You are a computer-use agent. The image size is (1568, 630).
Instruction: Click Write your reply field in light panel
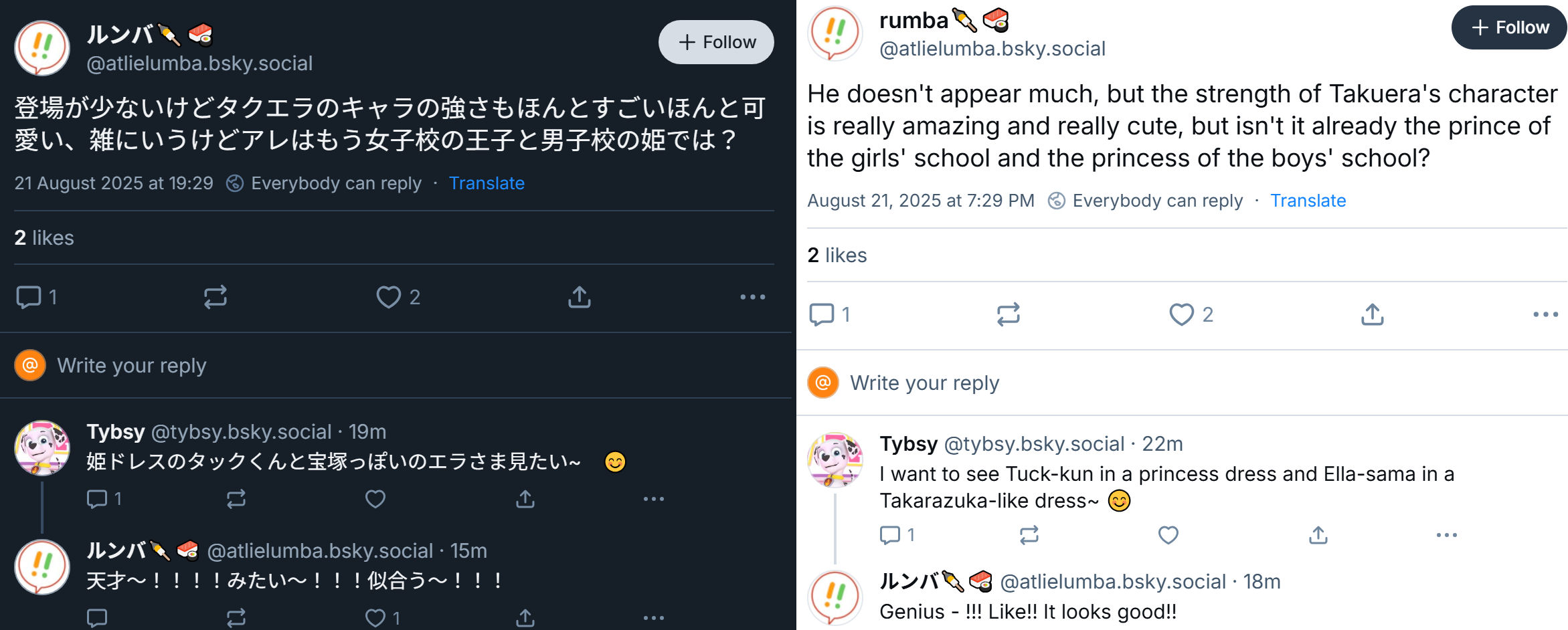click(1182, 383)
